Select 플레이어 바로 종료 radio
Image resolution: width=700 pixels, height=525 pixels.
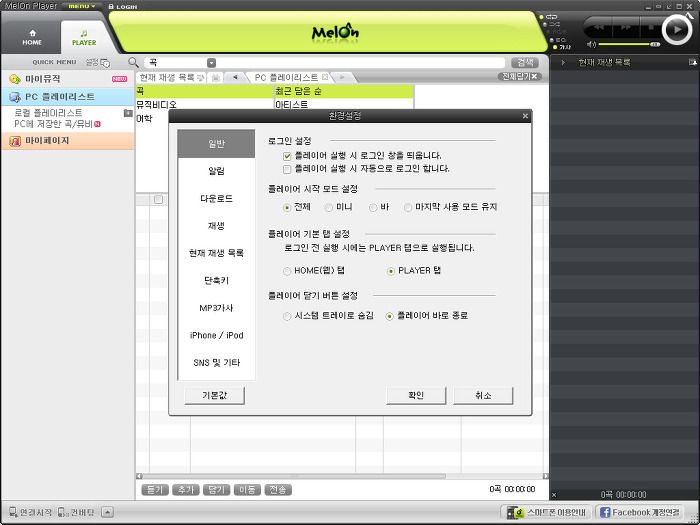[x=390, y=316]
